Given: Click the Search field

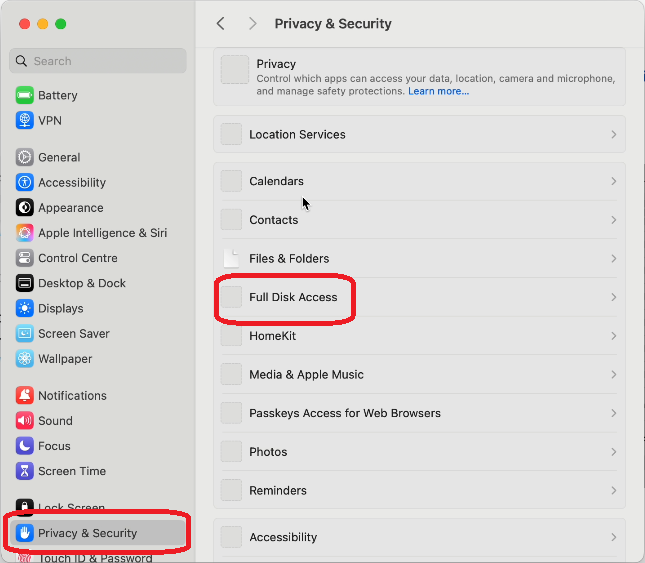Looking at the screenshot, I should click(x=98, y=61).
